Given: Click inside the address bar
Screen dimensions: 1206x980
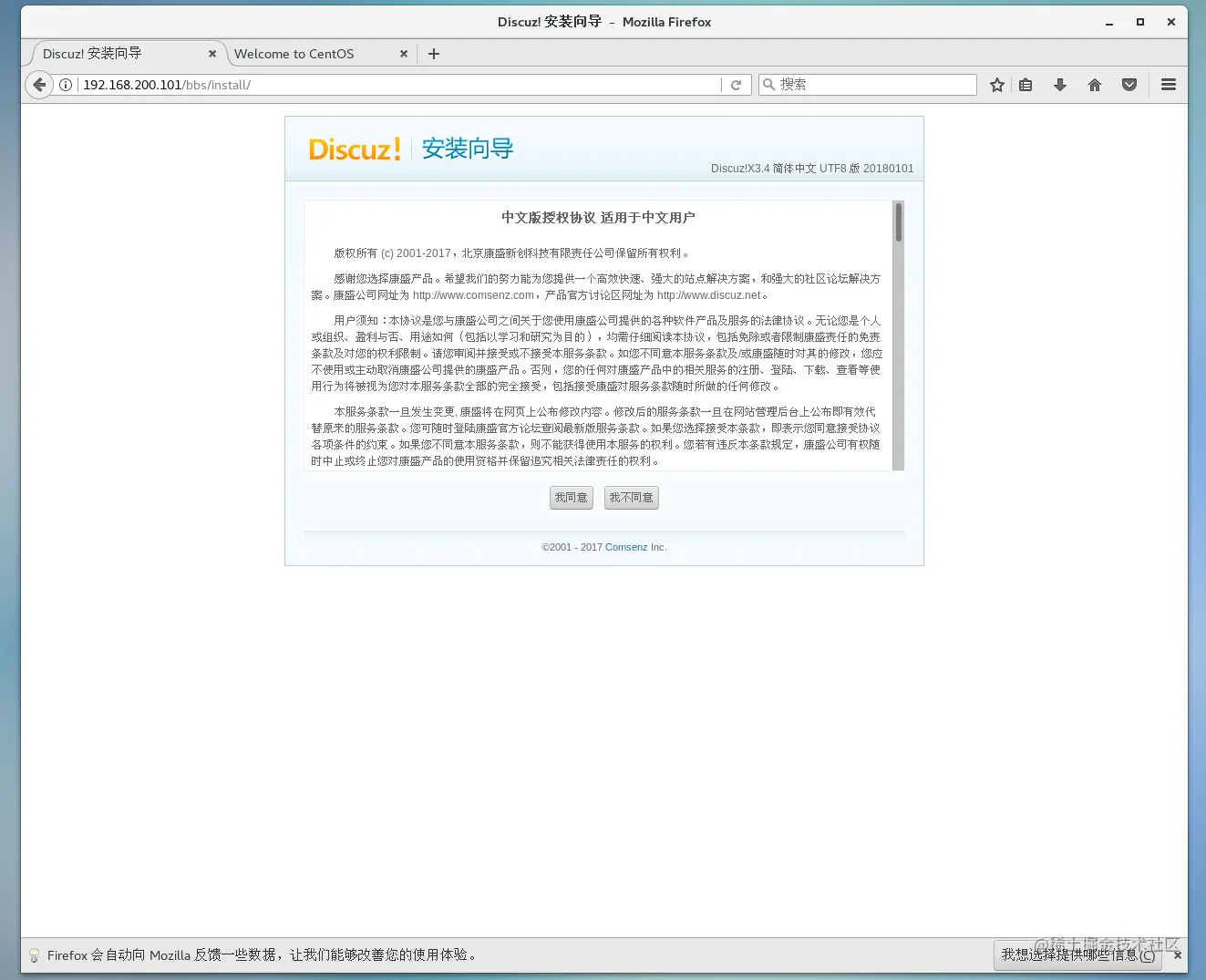Looking at the screenshot, I should (365, 84).
